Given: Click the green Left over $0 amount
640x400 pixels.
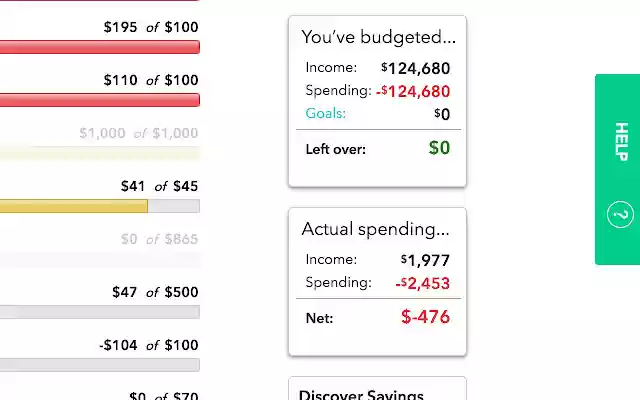Looking at the screenshot, I should (439, 148).
